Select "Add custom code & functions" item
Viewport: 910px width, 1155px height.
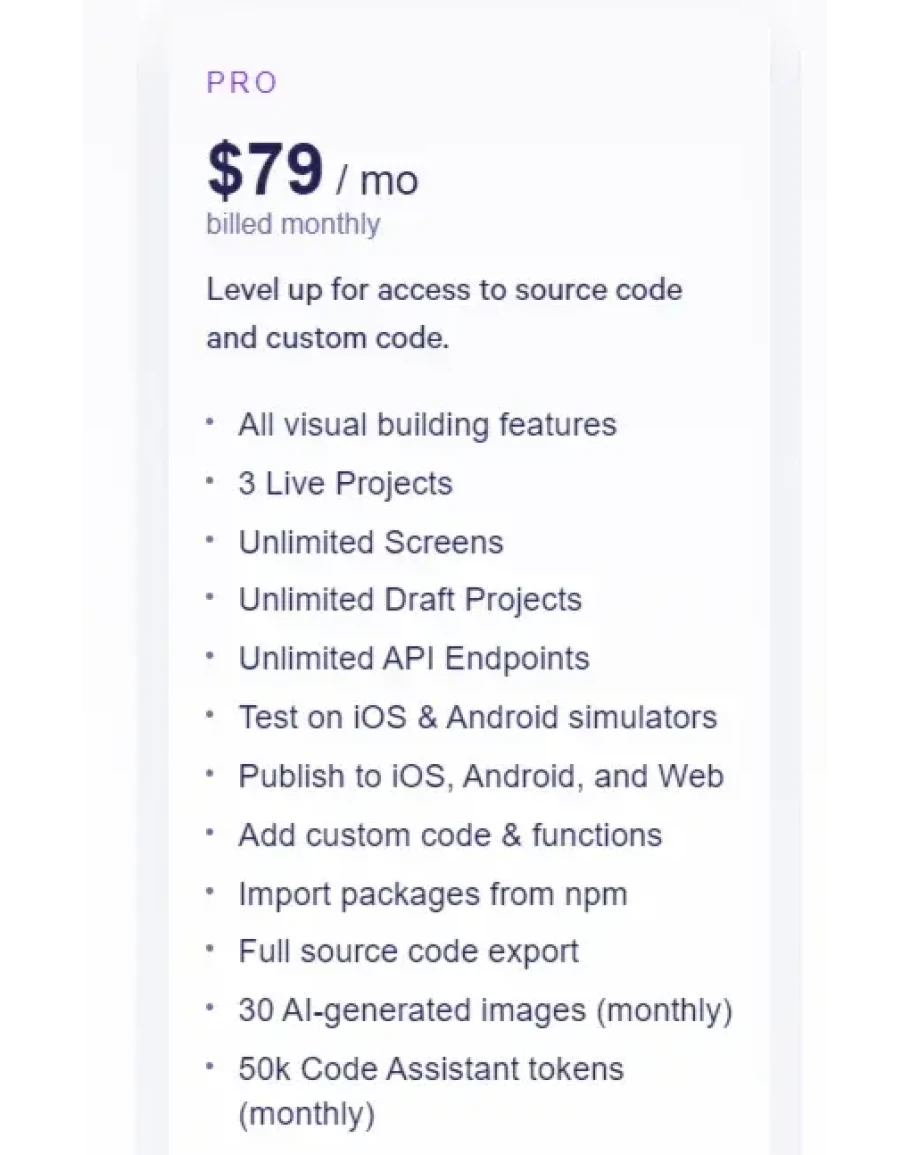[450, 835]
